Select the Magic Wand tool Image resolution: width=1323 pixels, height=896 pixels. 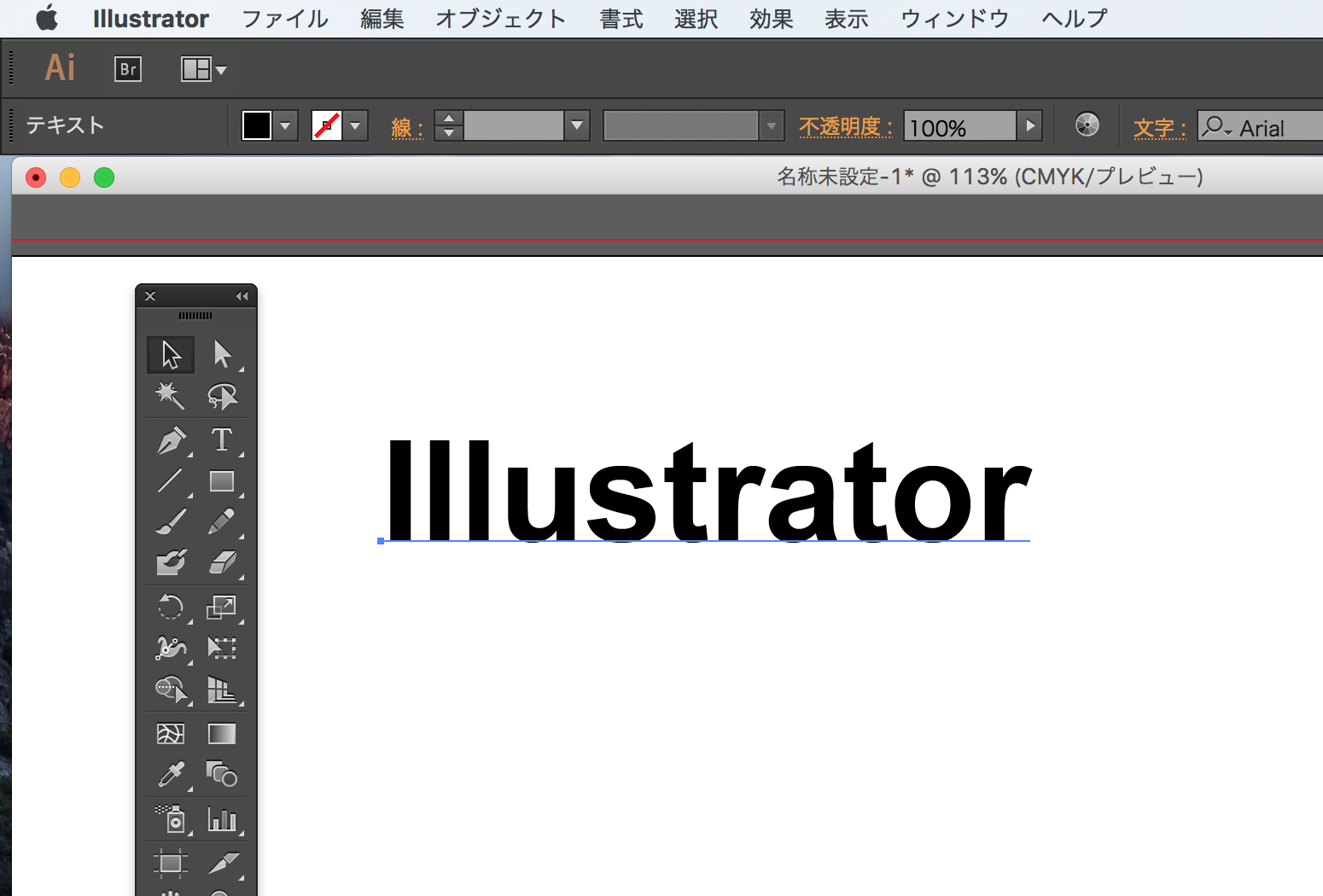coord(171,395)
